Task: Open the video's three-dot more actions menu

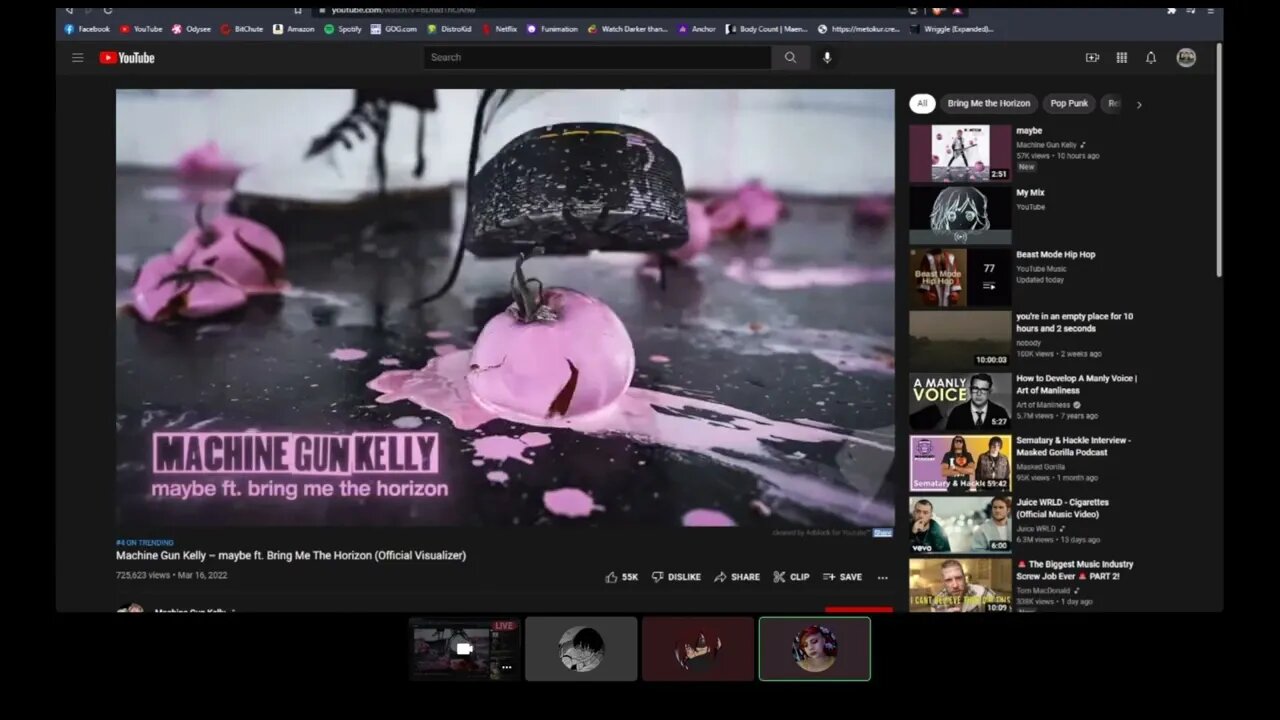Action: point(882,577)
